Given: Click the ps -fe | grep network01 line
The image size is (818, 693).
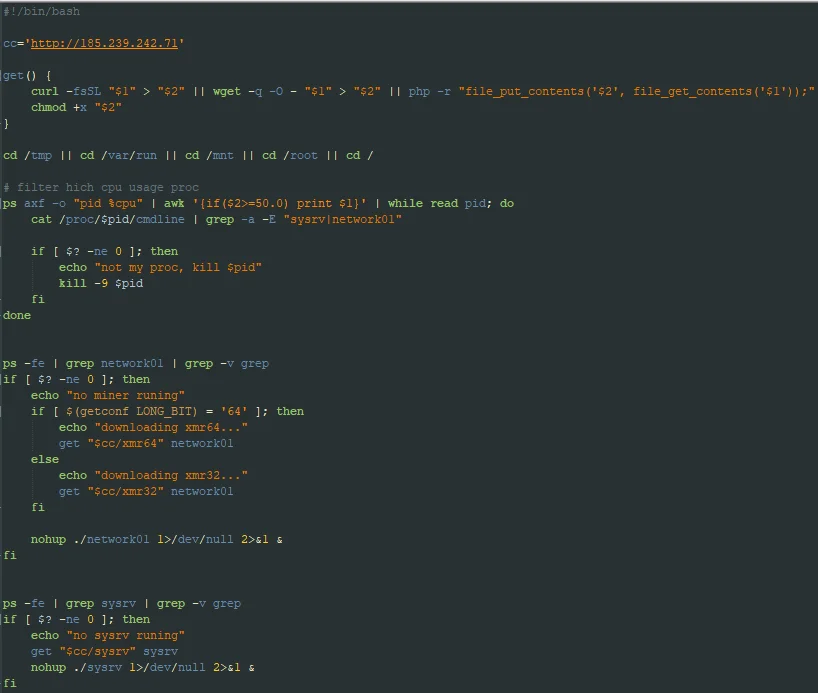Looking at the screenshot, I should click(x=136, y=364).
